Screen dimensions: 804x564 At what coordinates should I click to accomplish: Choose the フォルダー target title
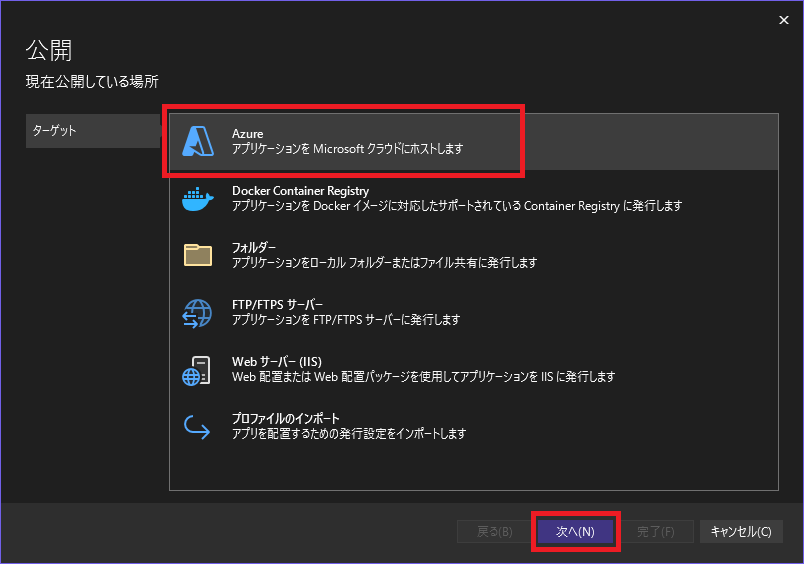[x=254, y=248]
